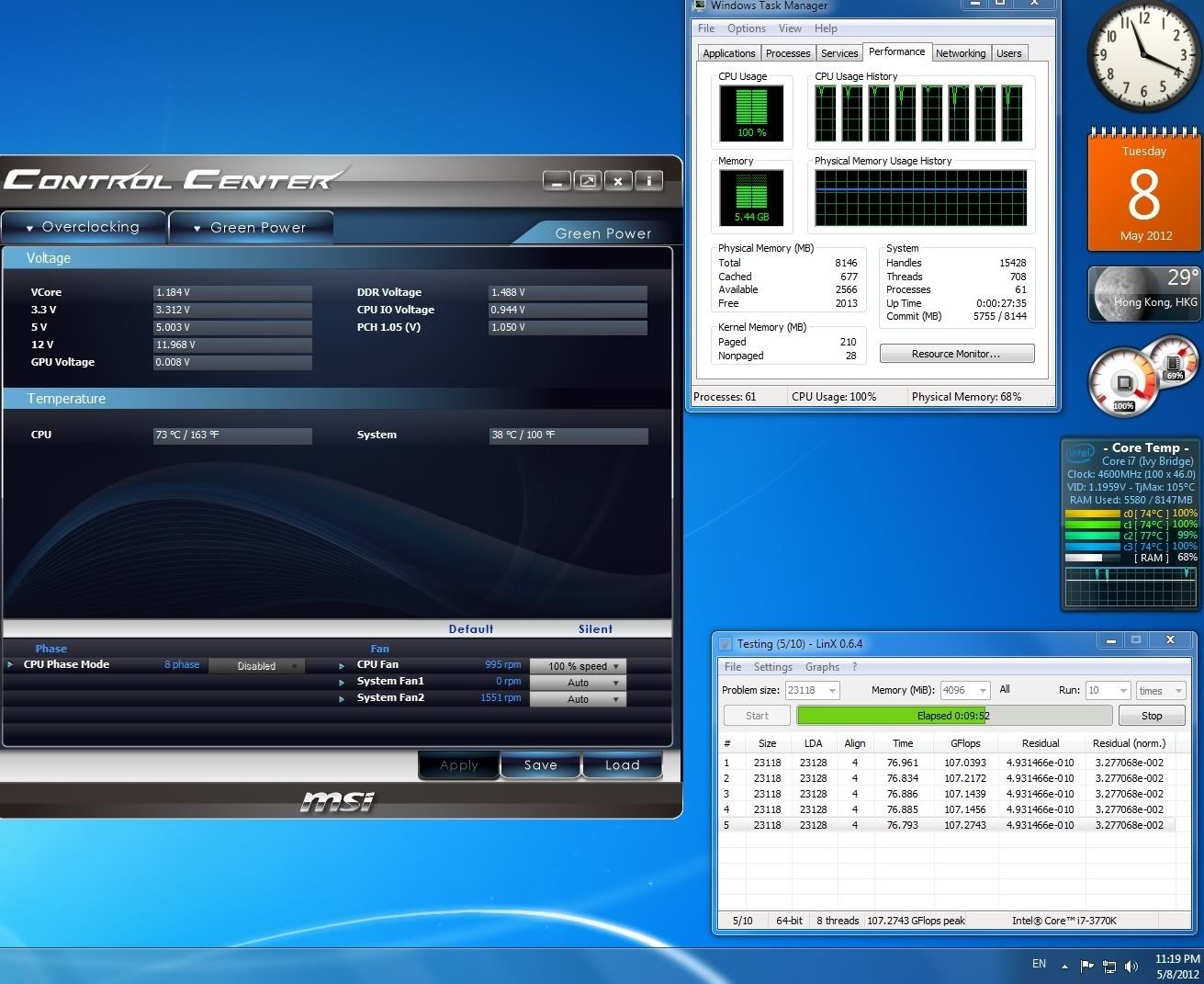This screenshot has height=984, width=1204.
Task: Click the Intel logo in Core Temp gadget
Action: [1081, 452]
